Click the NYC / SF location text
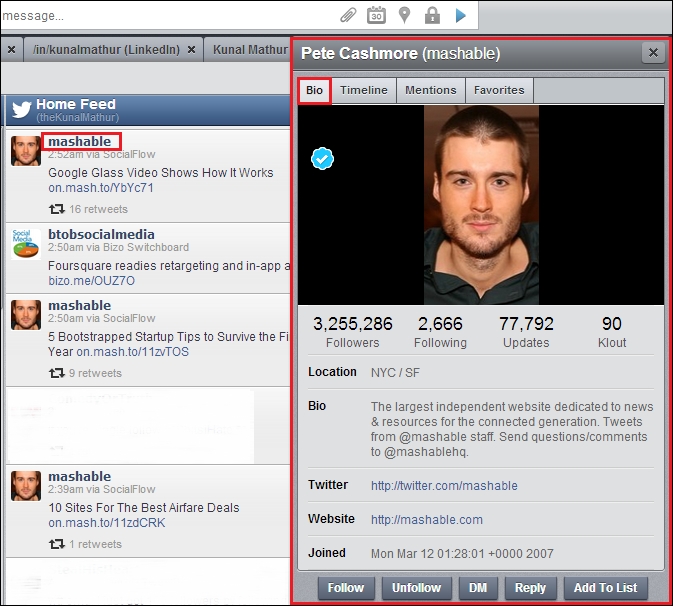Screen dimensions: 673x606 pyautogui.click(x=395, y=373)
